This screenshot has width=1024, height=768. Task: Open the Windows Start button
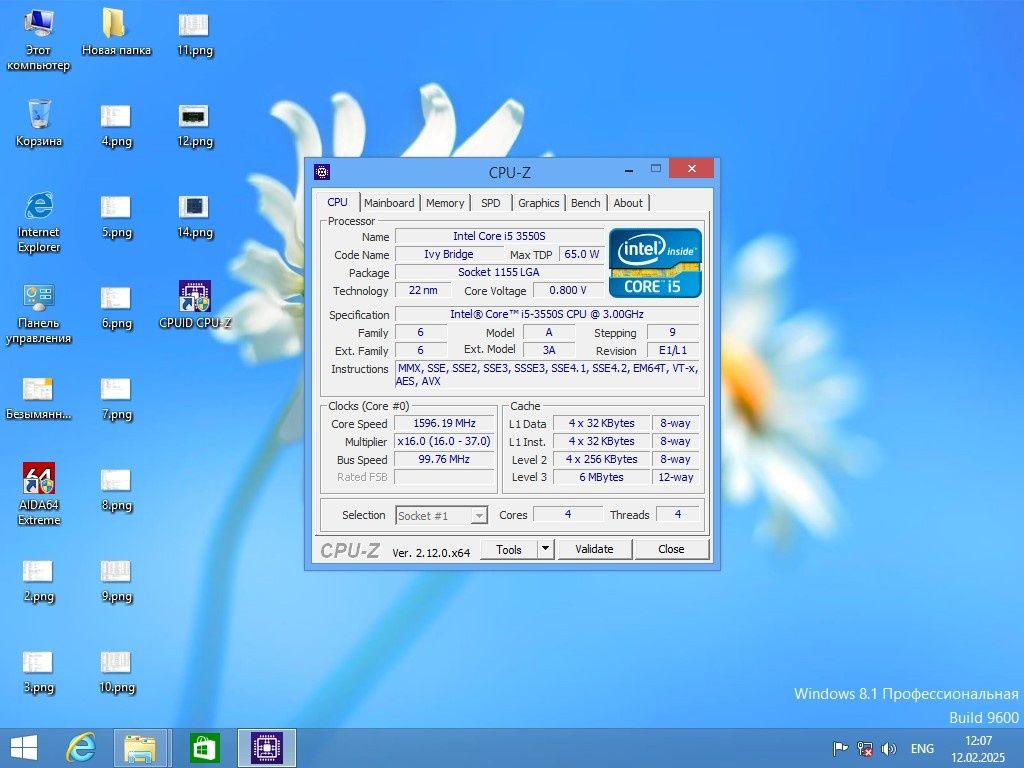24,748
